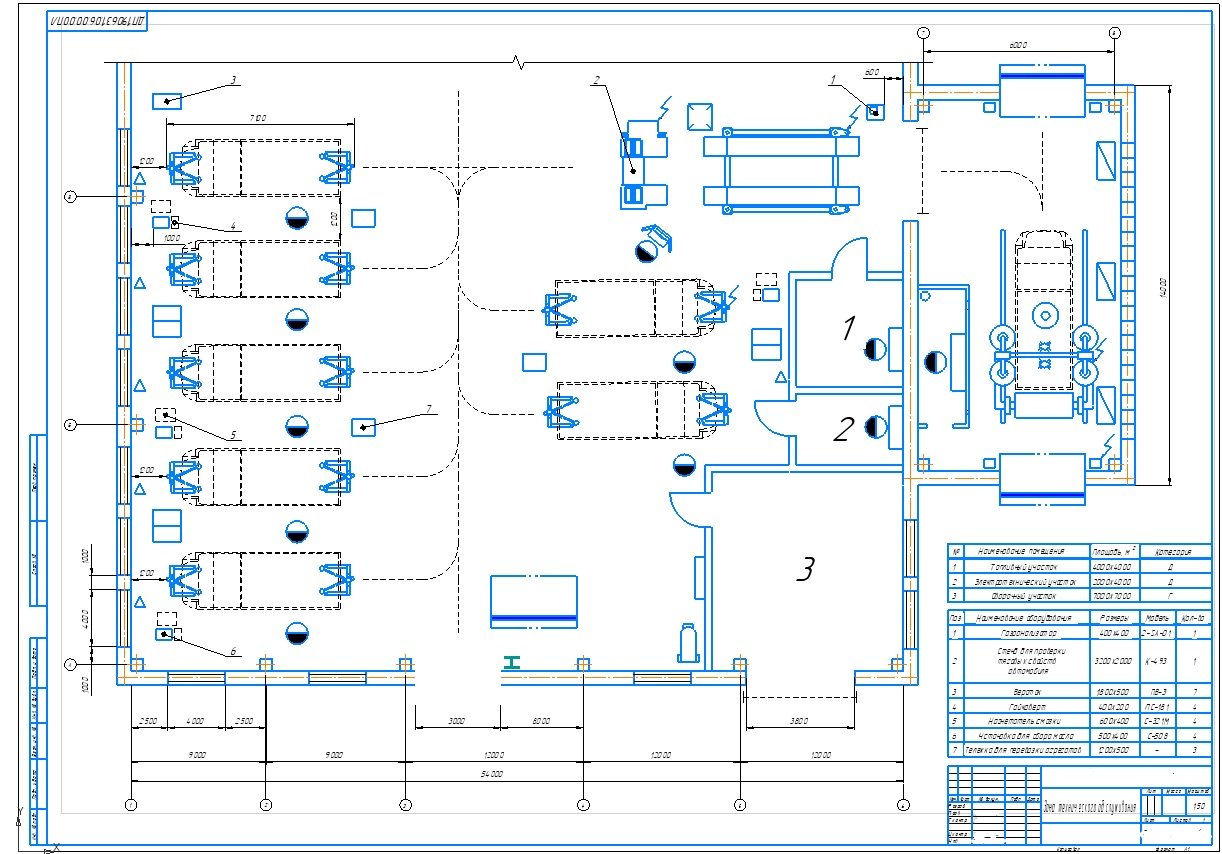Select the workbench rectangle at callout 3
This screenshot has height=854, width=1222.
tap(167, 101)
